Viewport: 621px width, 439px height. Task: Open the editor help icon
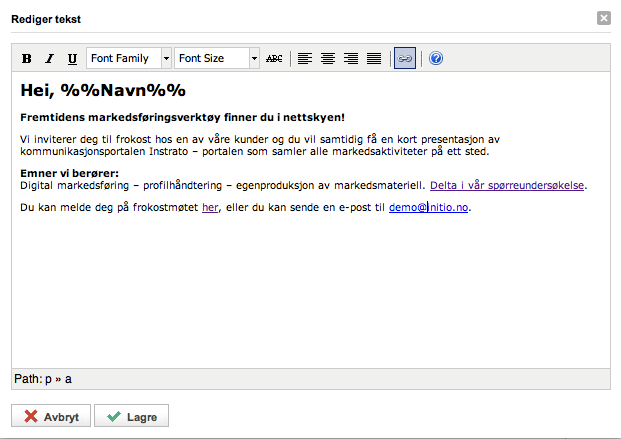[436, 59]
